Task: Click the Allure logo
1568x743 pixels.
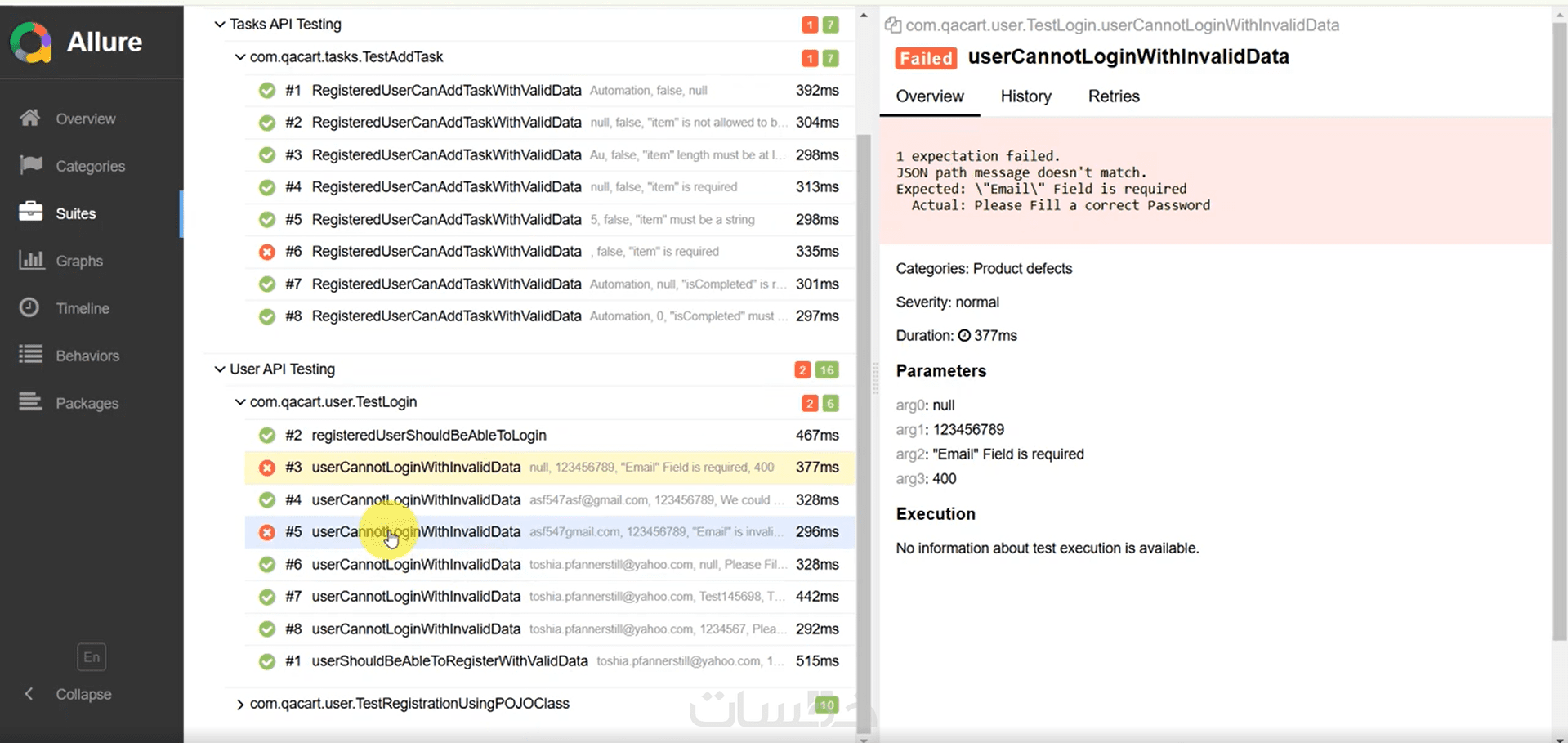Action: click(x=31, y=42)
